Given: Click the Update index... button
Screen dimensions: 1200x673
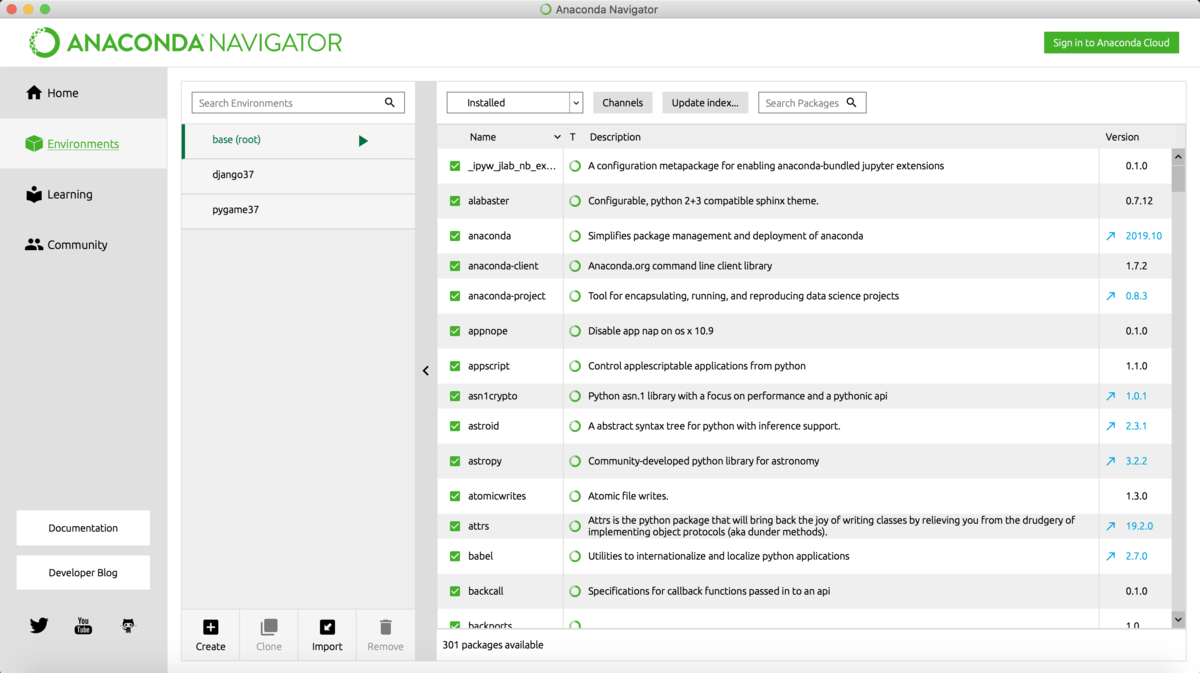Looking at the screenshot, I should click(705, 102).
